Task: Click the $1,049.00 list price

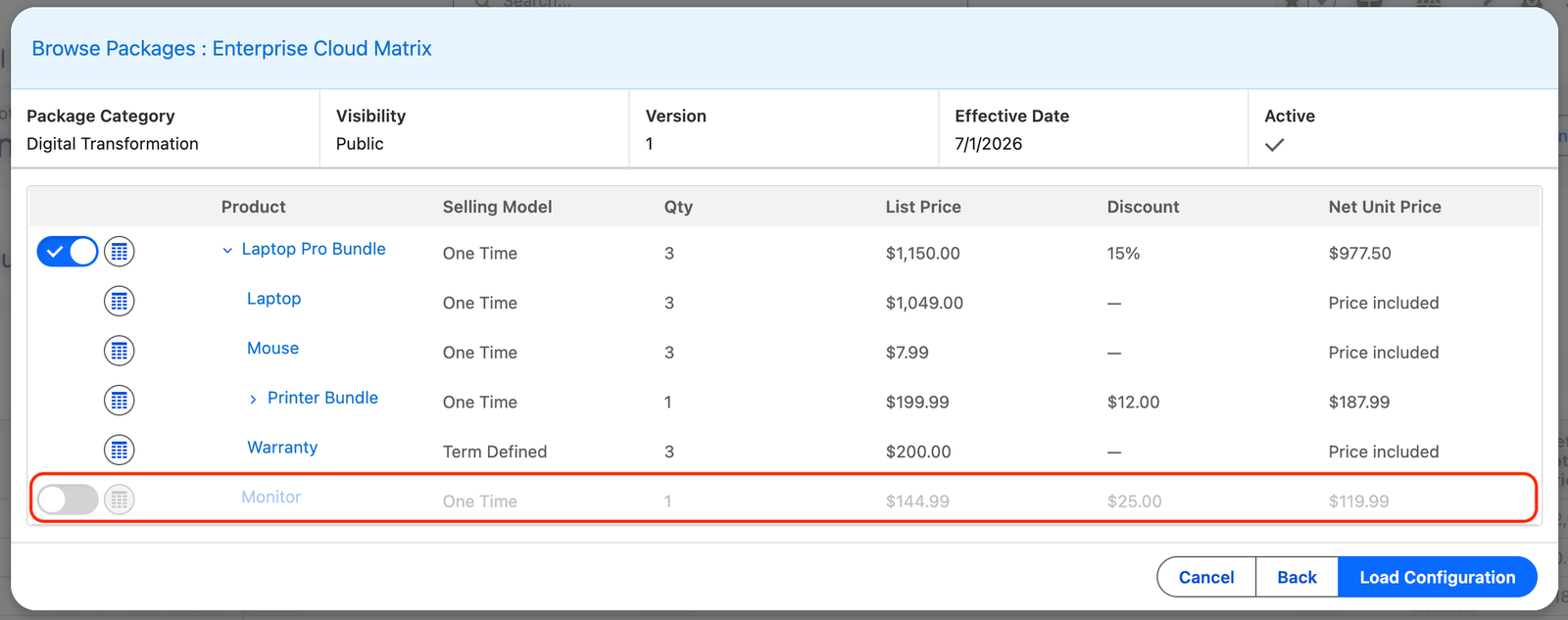Action: click(x=924, y=303)
